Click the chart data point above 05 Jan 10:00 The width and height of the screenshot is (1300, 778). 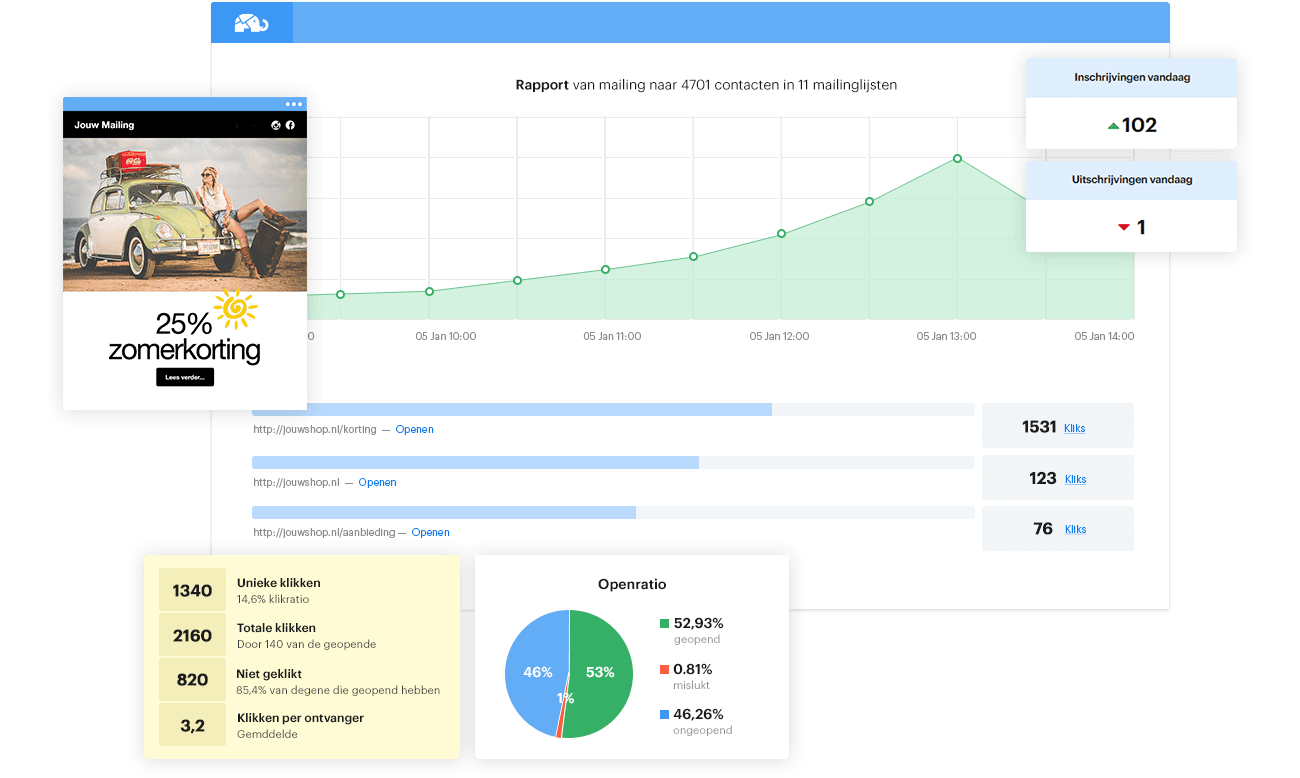coord(429,291)
